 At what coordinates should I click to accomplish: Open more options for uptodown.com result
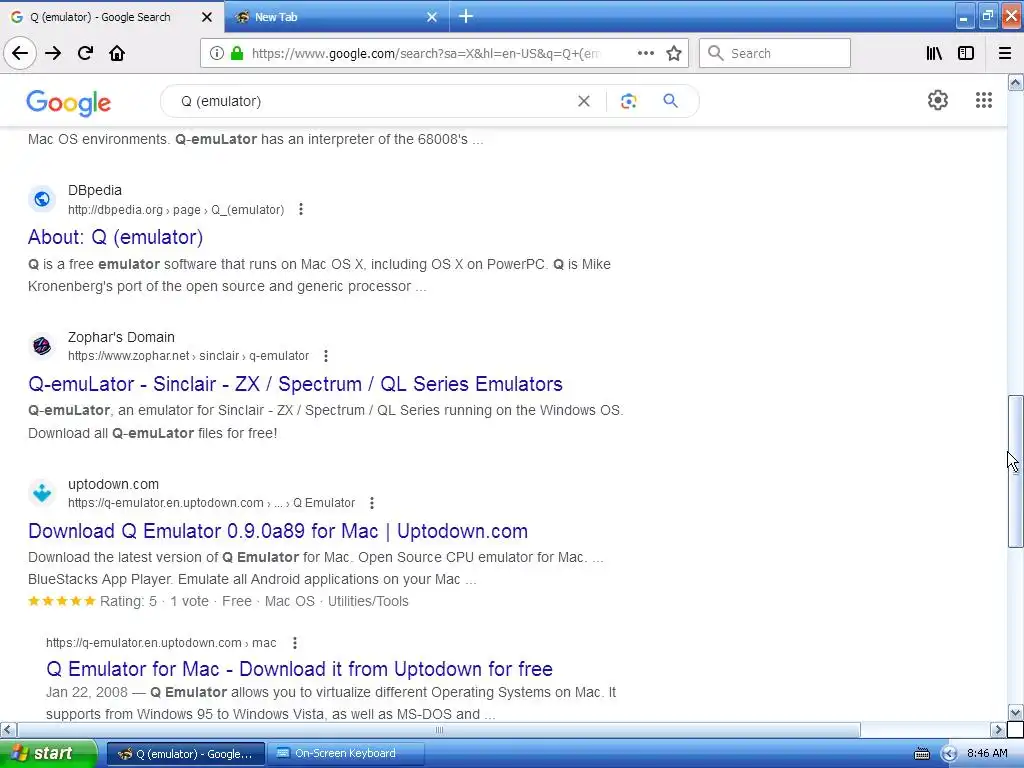click(x=372, y=503)
